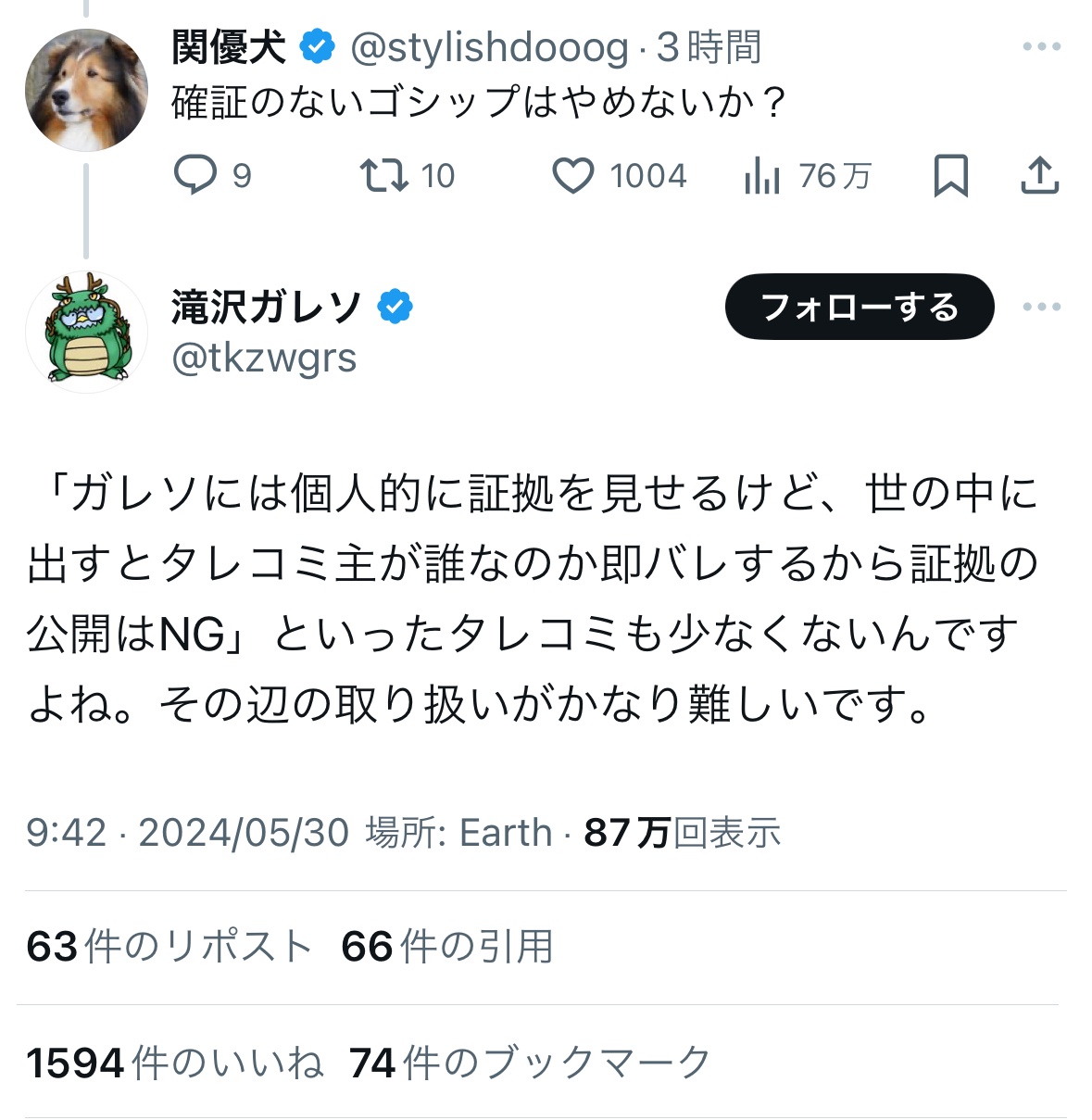Open the Shetland sheepdog profile avatar
This screenshot has width=1092, height=1120.
[x=86, y=90]
